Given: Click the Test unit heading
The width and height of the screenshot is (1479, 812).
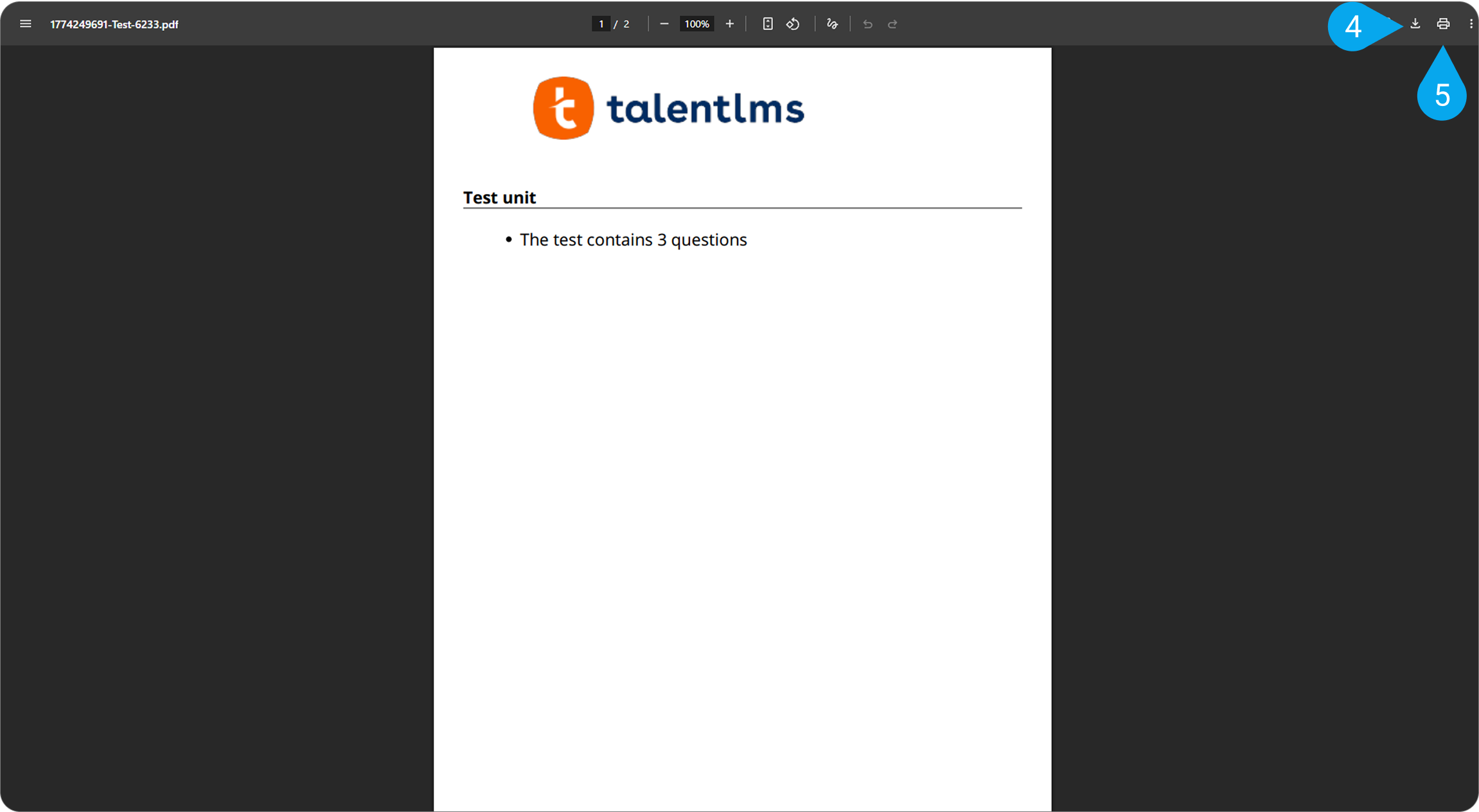Looking at the screenshot, I should [499, 197].
